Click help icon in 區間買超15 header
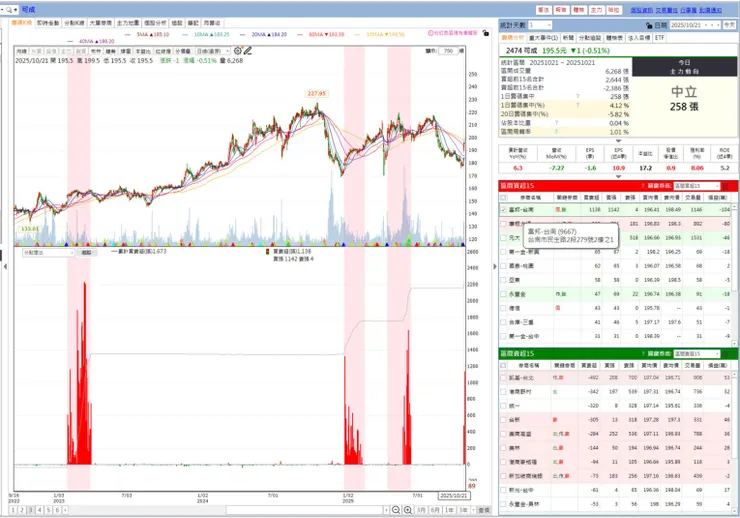 click(x=643, y=186)
